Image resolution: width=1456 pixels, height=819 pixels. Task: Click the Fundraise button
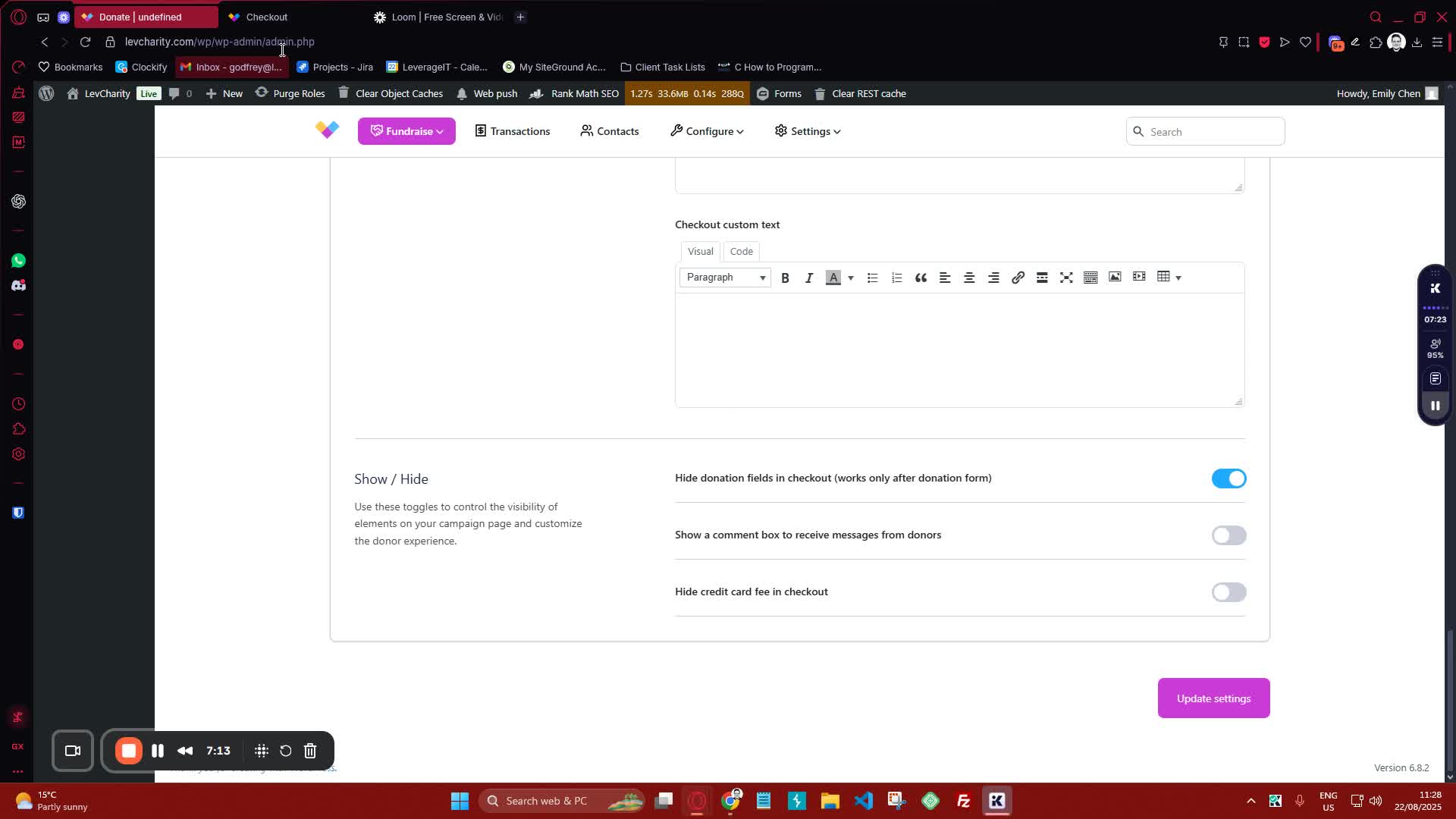pyautogui.click(x=406, y=131)
